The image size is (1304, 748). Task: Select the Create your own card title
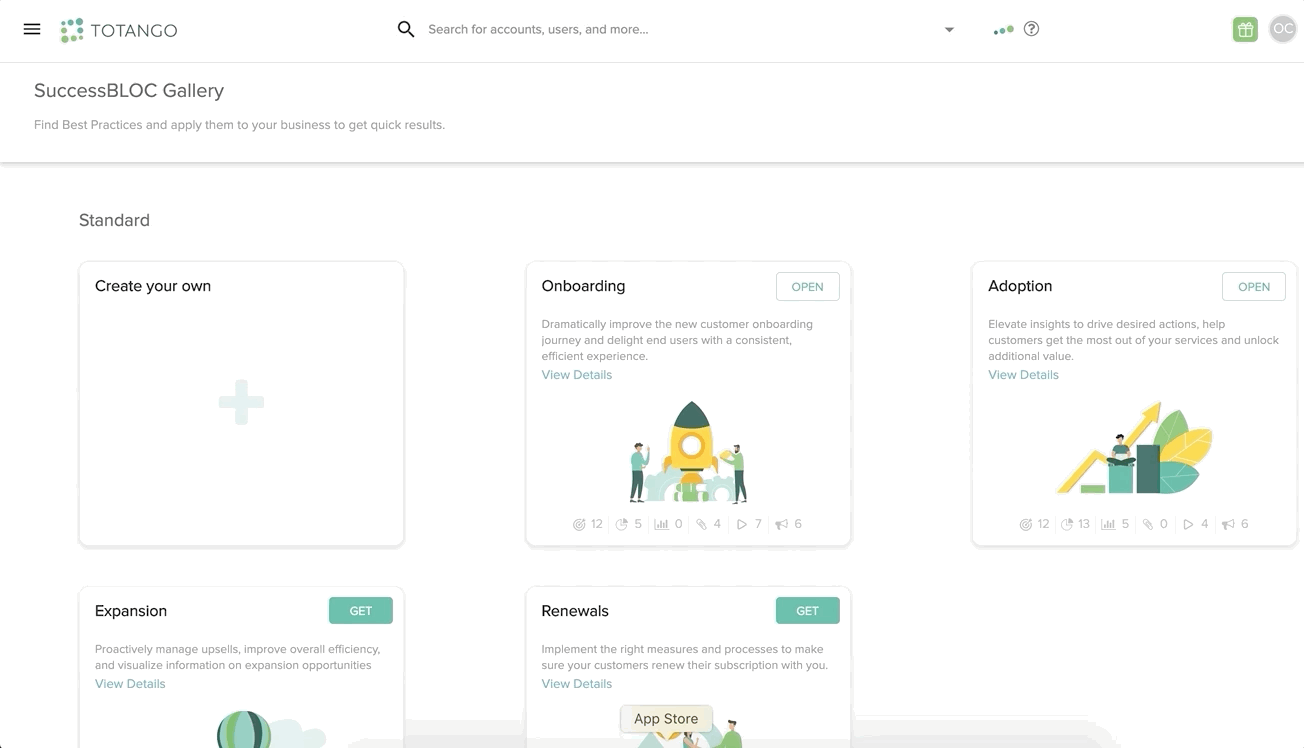[153, 286]
